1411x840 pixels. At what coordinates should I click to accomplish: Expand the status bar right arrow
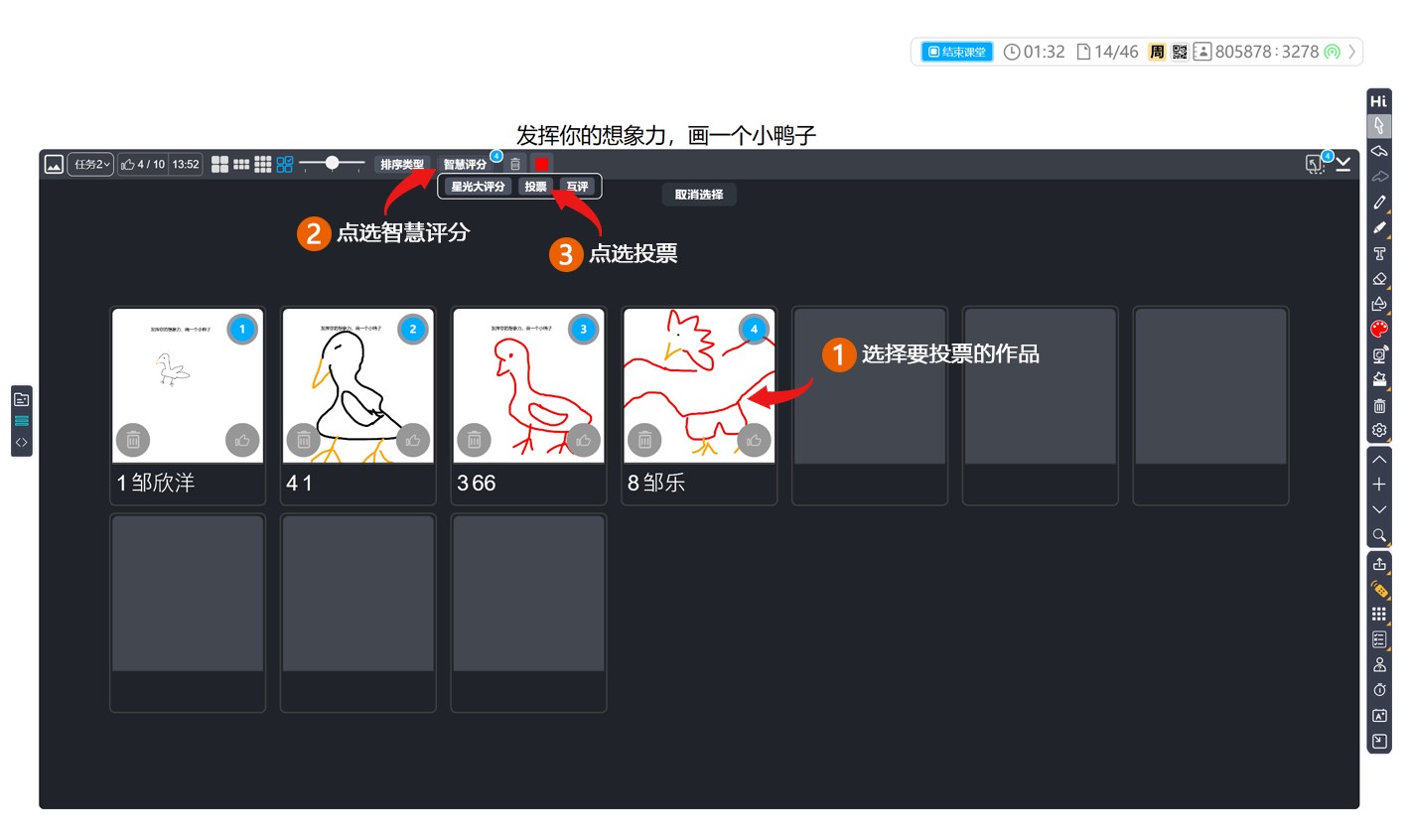pyautogui.click(x=1352, y=52)
